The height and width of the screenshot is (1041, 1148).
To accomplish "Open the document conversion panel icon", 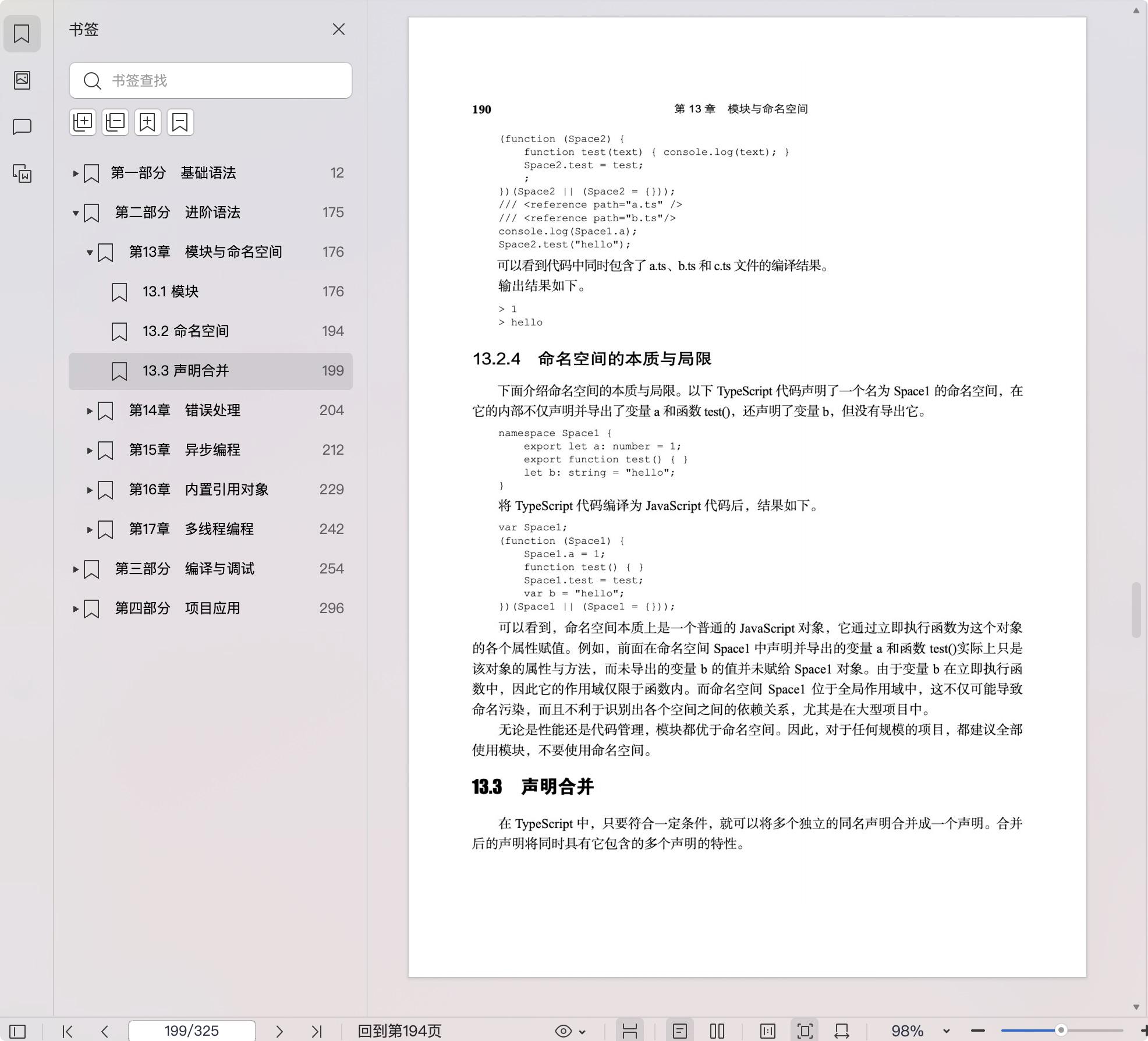I will tap(22, 173).
